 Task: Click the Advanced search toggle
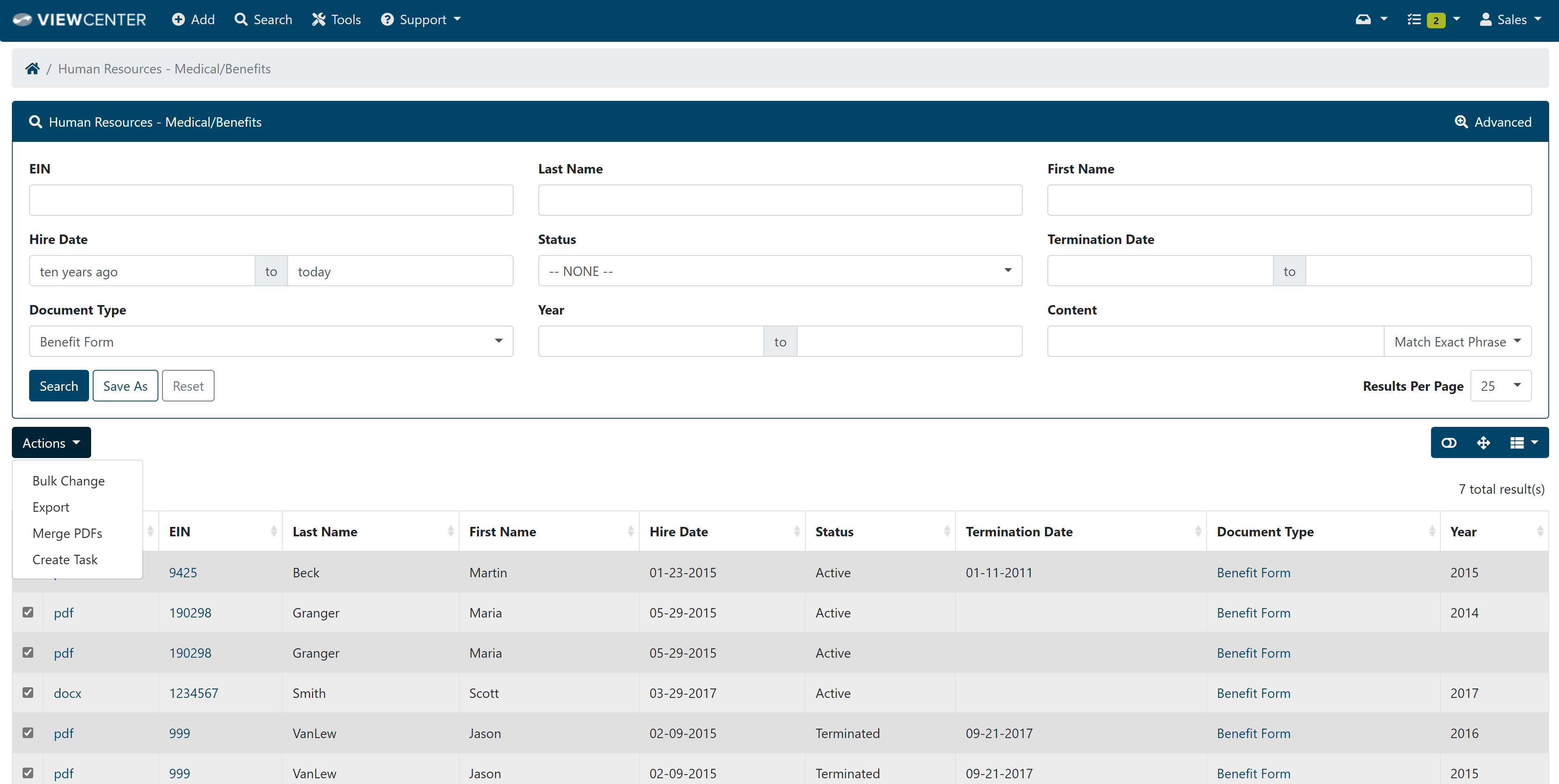1492,122
